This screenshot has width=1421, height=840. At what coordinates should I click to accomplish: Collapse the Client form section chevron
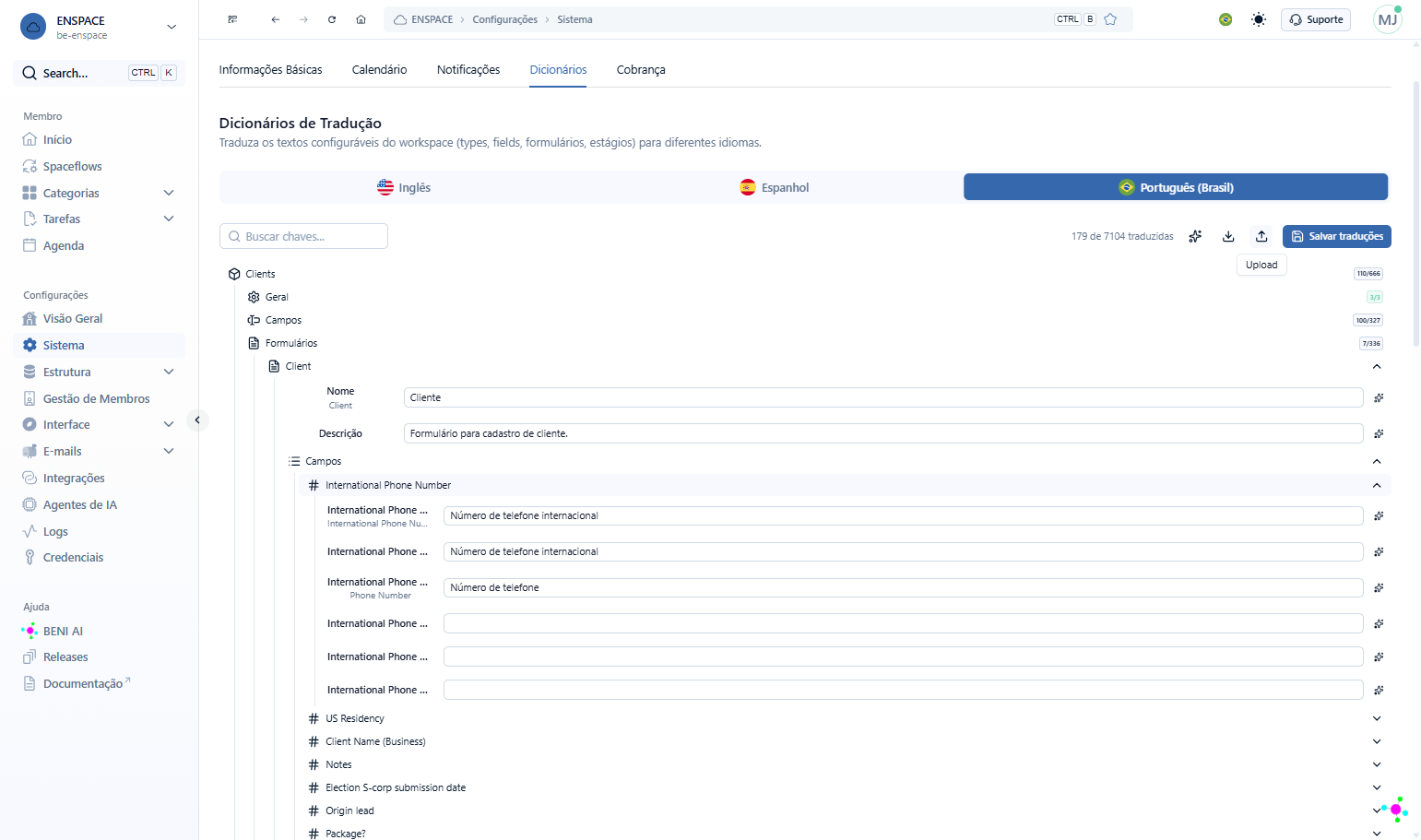(x=1377, y=366)
